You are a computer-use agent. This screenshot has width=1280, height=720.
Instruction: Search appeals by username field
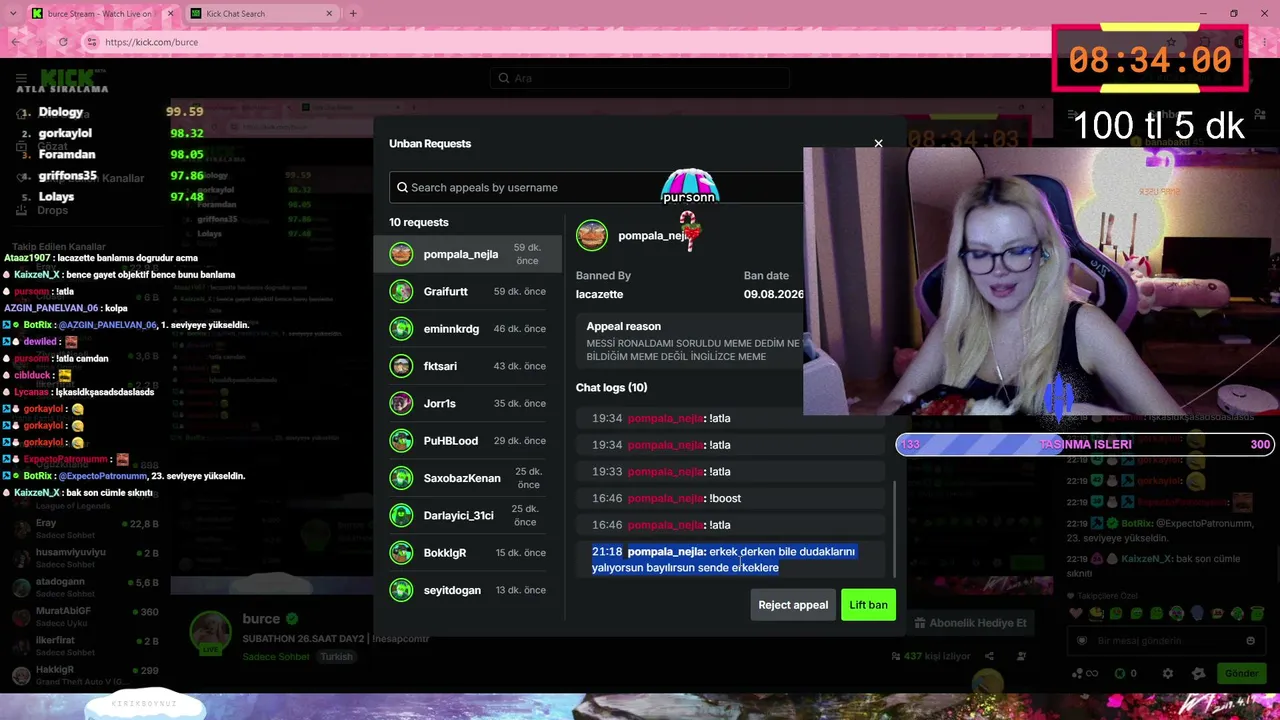[596, 187]
